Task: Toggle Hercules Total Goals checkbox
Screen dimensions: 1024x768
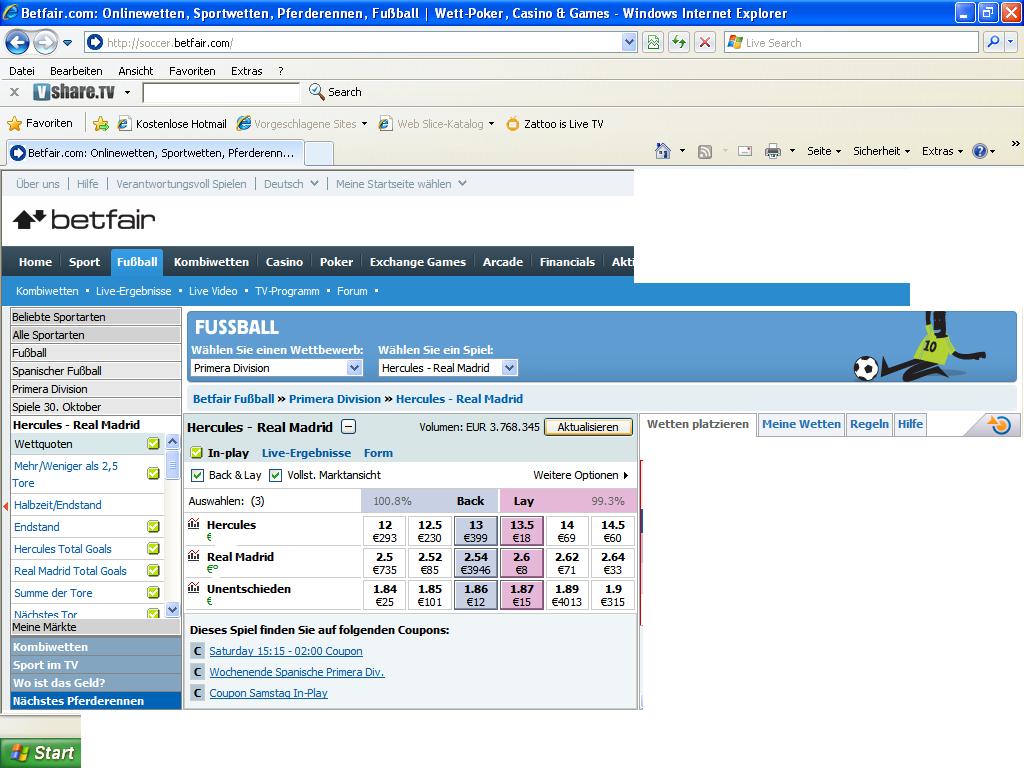Action: click(x=153, y=549)
